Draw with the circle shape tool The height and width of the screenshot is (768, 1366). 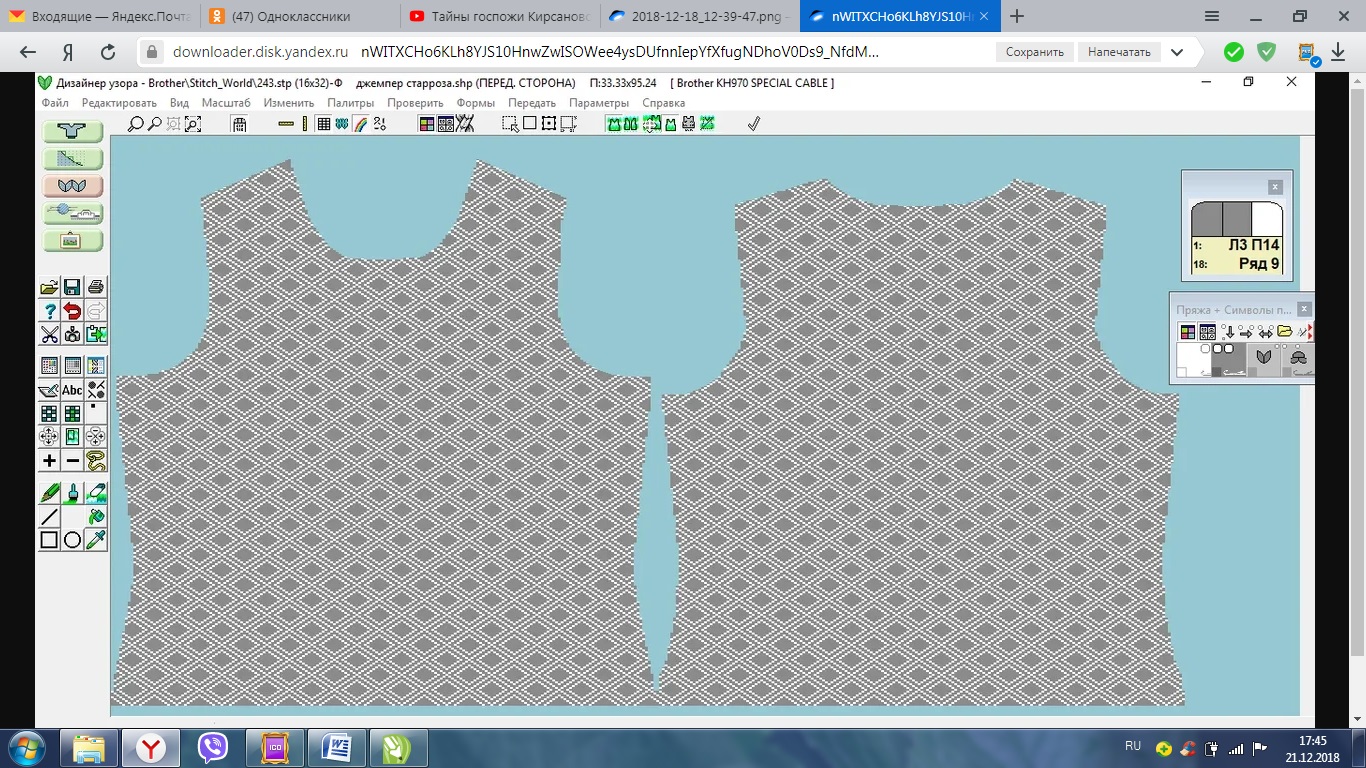tap(72, 540)
